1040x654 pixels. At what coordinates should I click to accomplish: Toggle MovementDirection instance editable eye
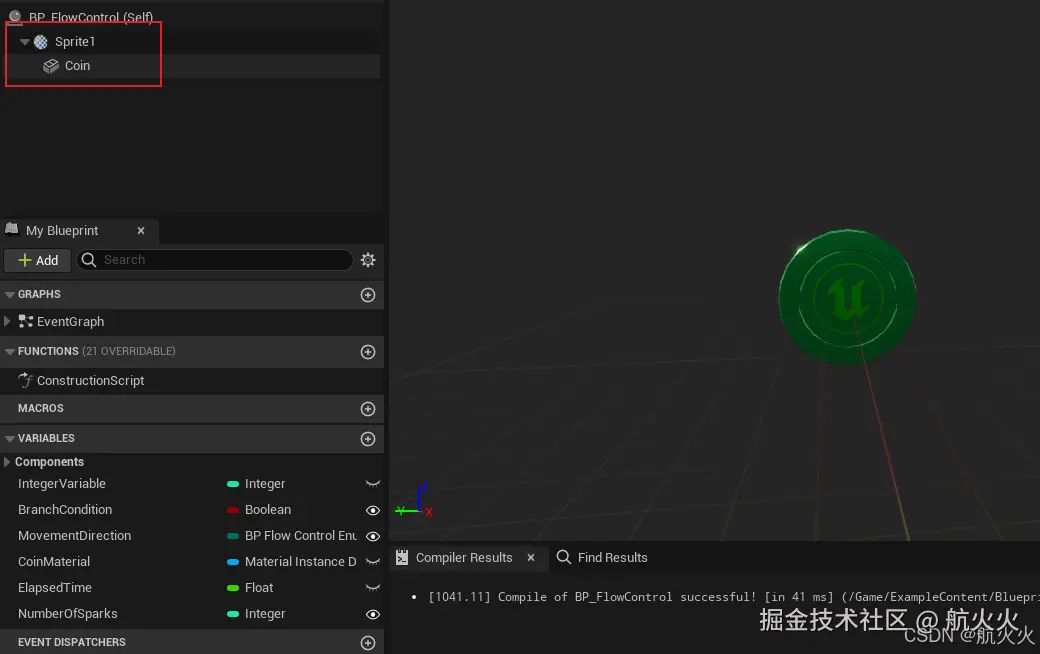click(373, 536)
